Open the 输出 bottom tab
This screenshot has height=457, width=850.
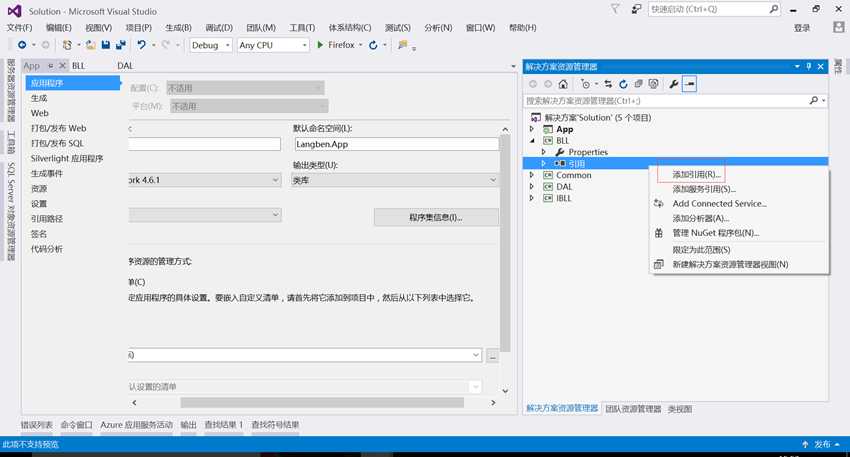click(x=188, y=424)
